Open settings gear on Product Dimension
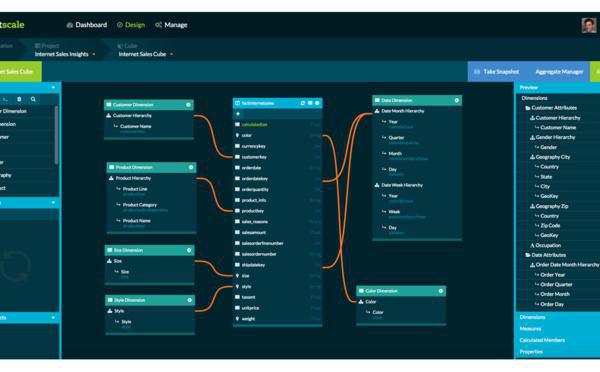 (191, 167)
